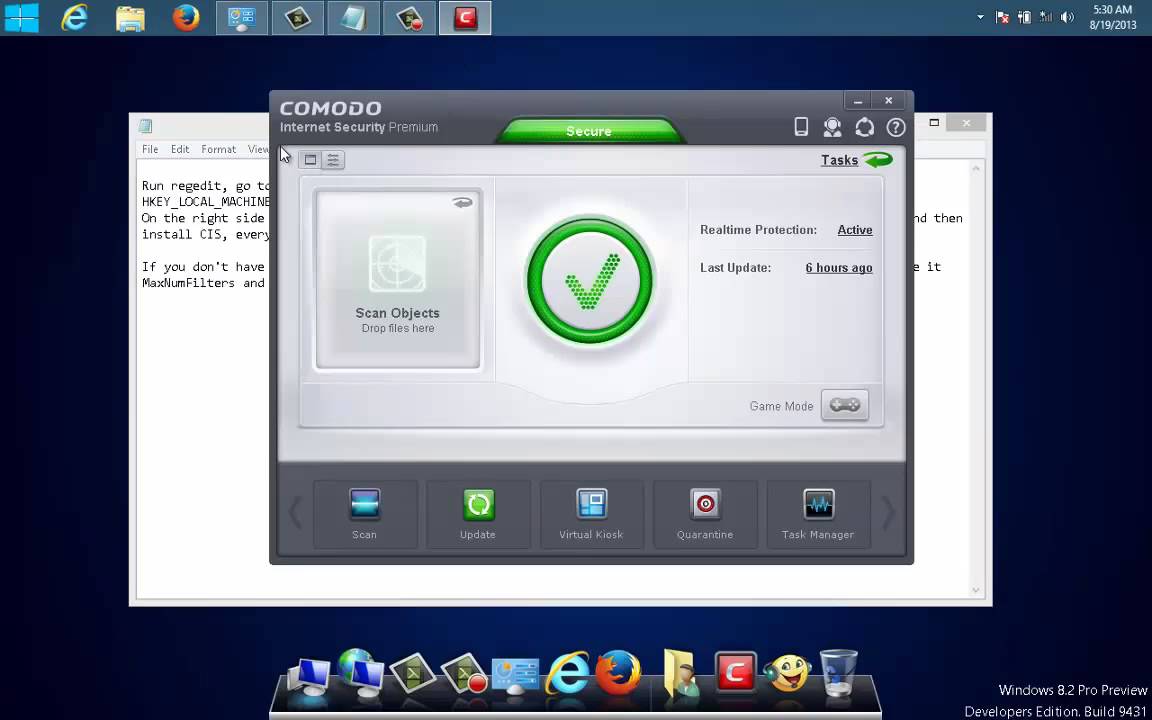Click the Notepad scrollbar down arrow
1152x720 pixels.
[x=976, y=589]
